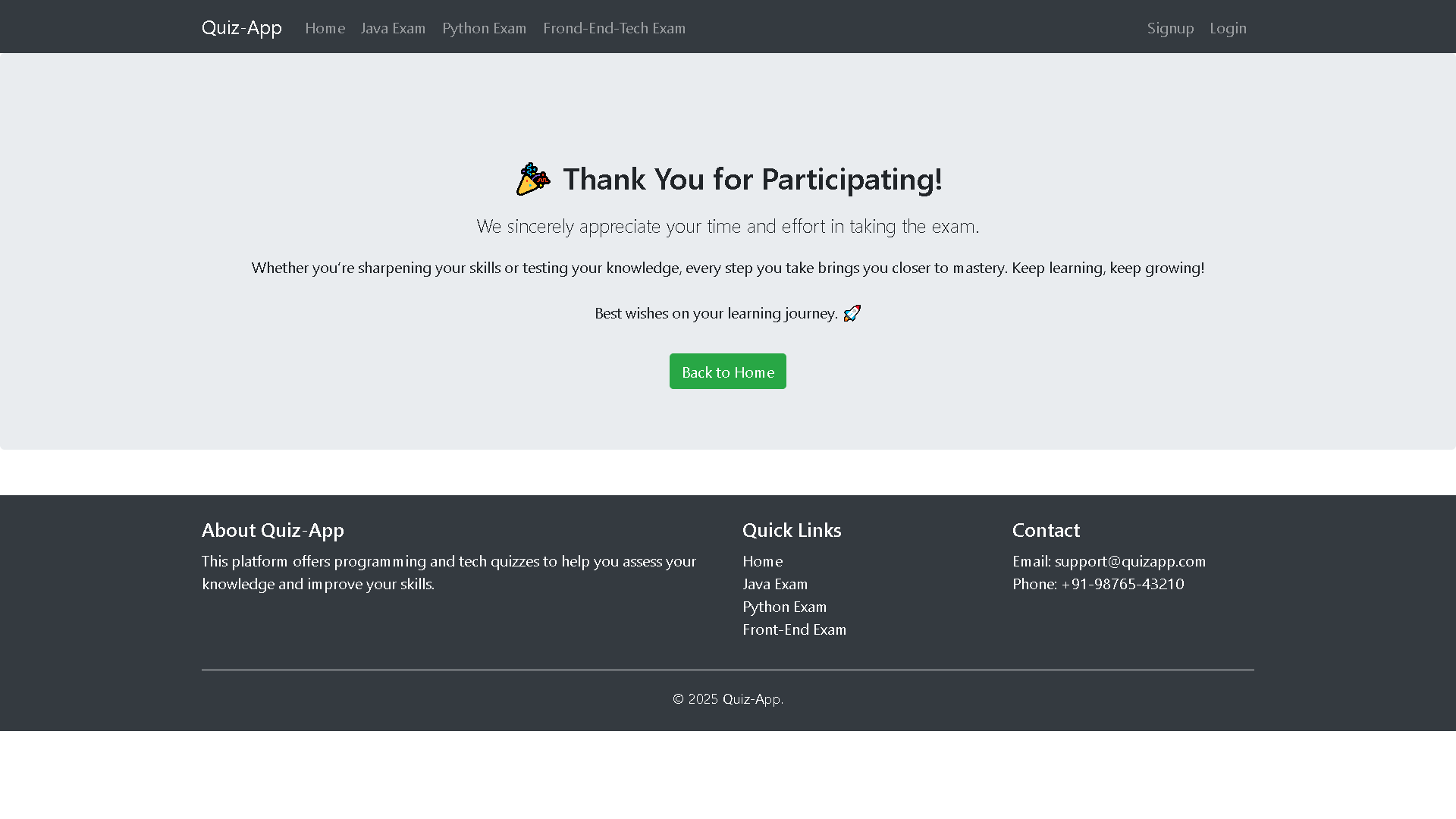Open the footer Python Exam link
1456x819 pixels.
coord(784,607)
